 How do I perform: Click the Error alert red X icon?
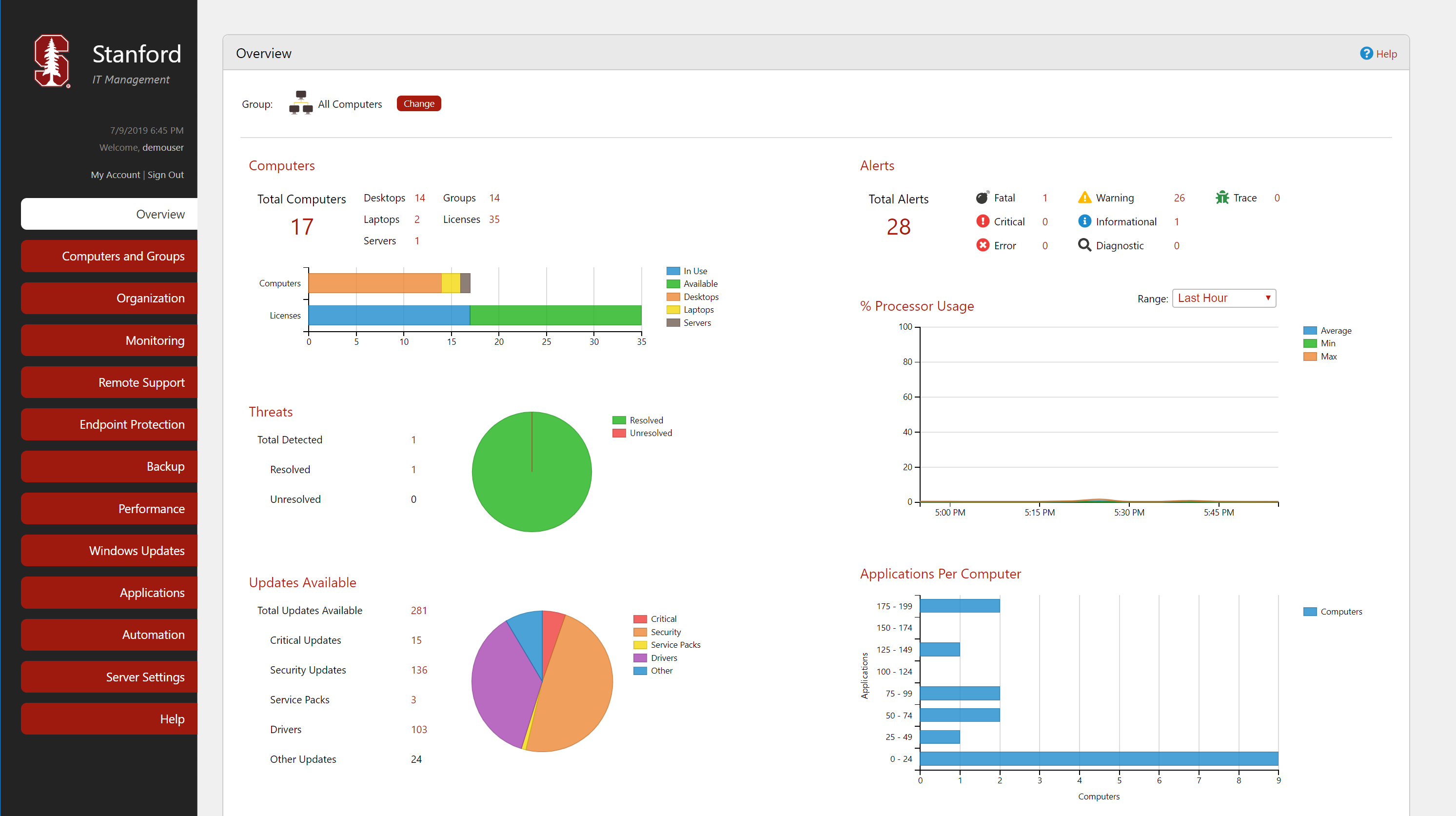[x=983, y=245]
